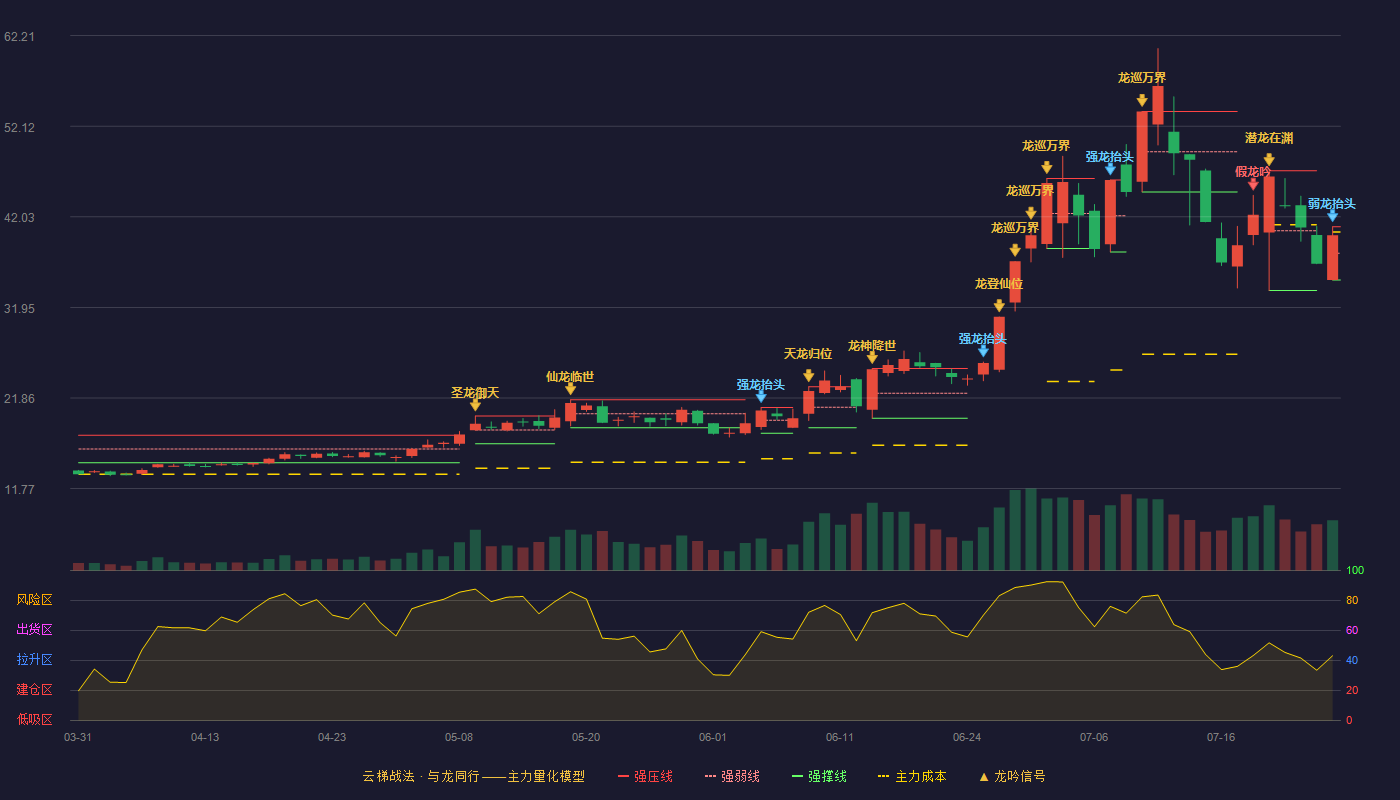This screenshot has width=1400, height=800.
Task: Click the 06-24 date axis label
Action: [967, 737]
